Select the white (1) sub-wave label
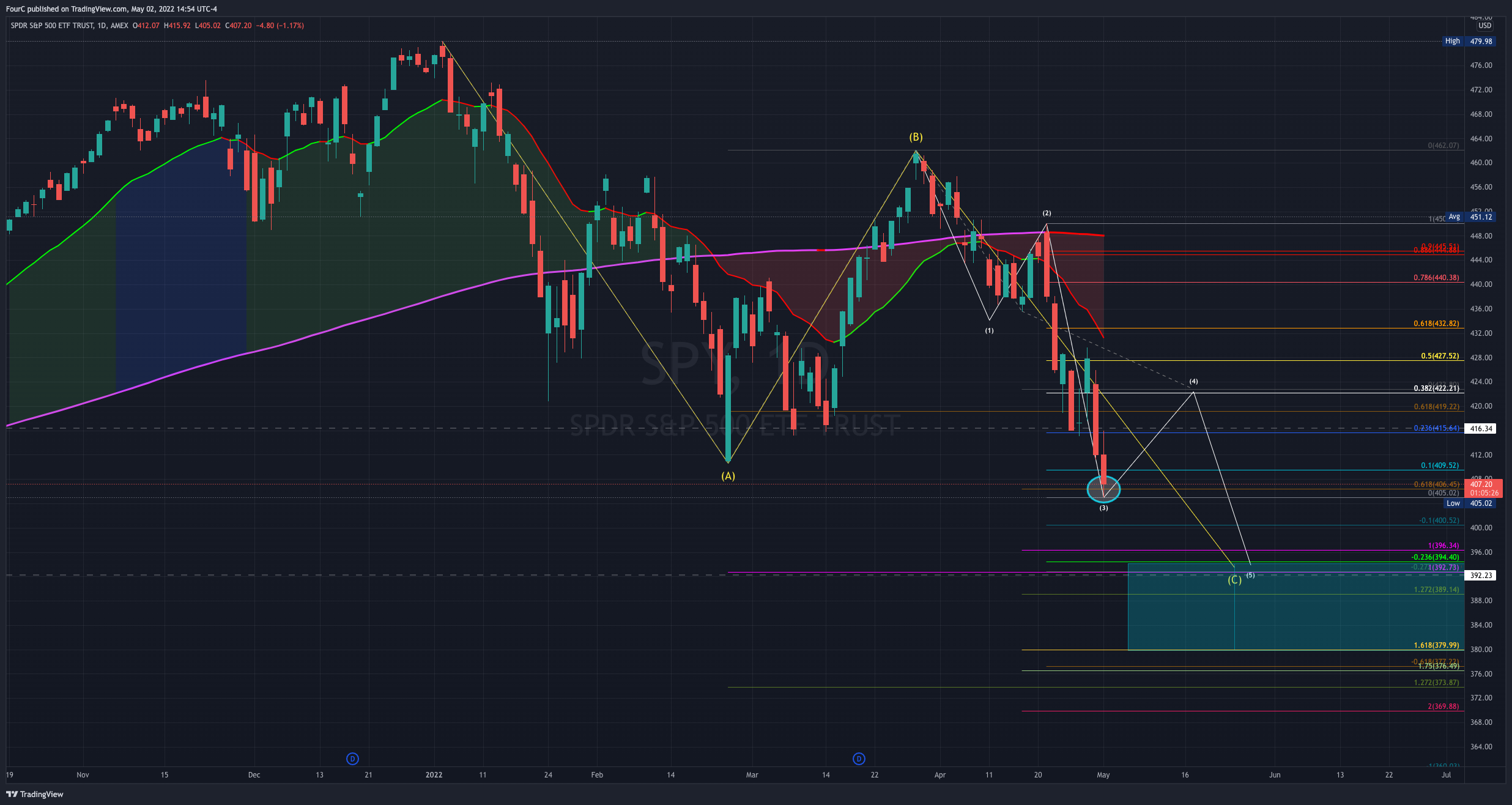The image size is (1512, 805). (x=989, y=330)
